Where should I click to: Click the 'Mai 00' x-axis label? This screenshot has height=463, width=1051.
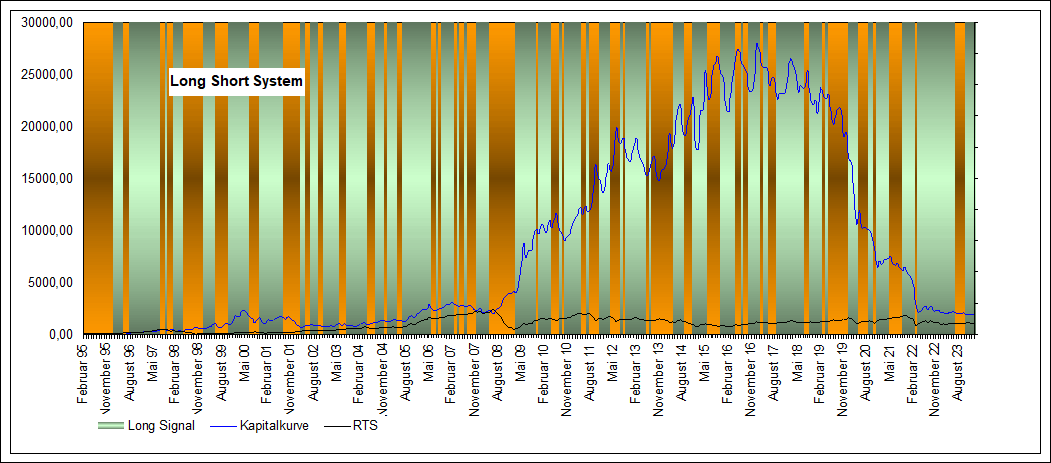[x=244, y=363]
